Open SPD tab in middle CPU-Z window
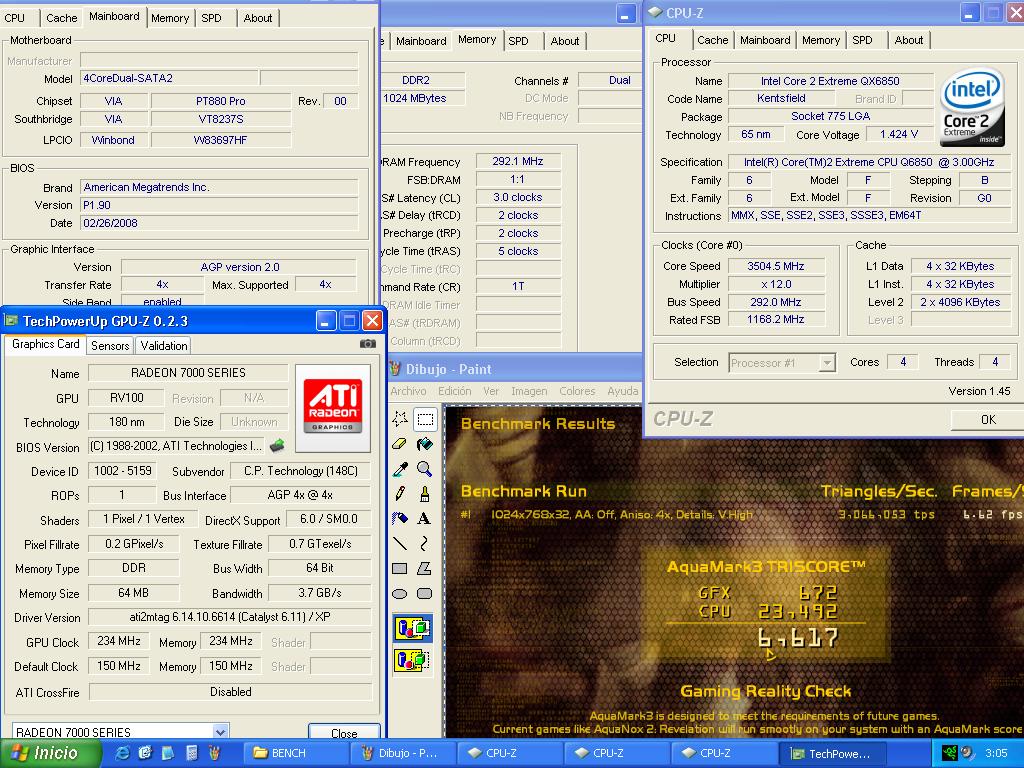The height and width of the screenshot is (768, 1024). tap(519, 40)
